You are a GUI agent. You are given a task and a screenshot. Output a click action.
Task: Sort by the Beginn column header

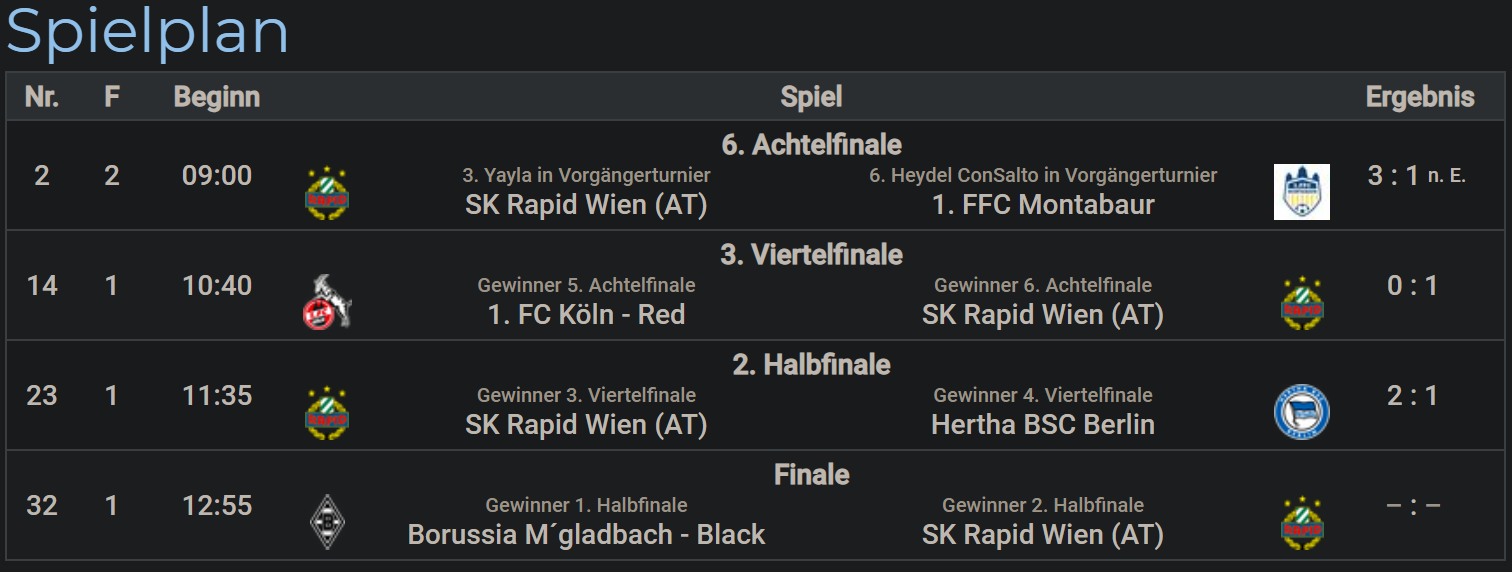click(x=217, y=97)
